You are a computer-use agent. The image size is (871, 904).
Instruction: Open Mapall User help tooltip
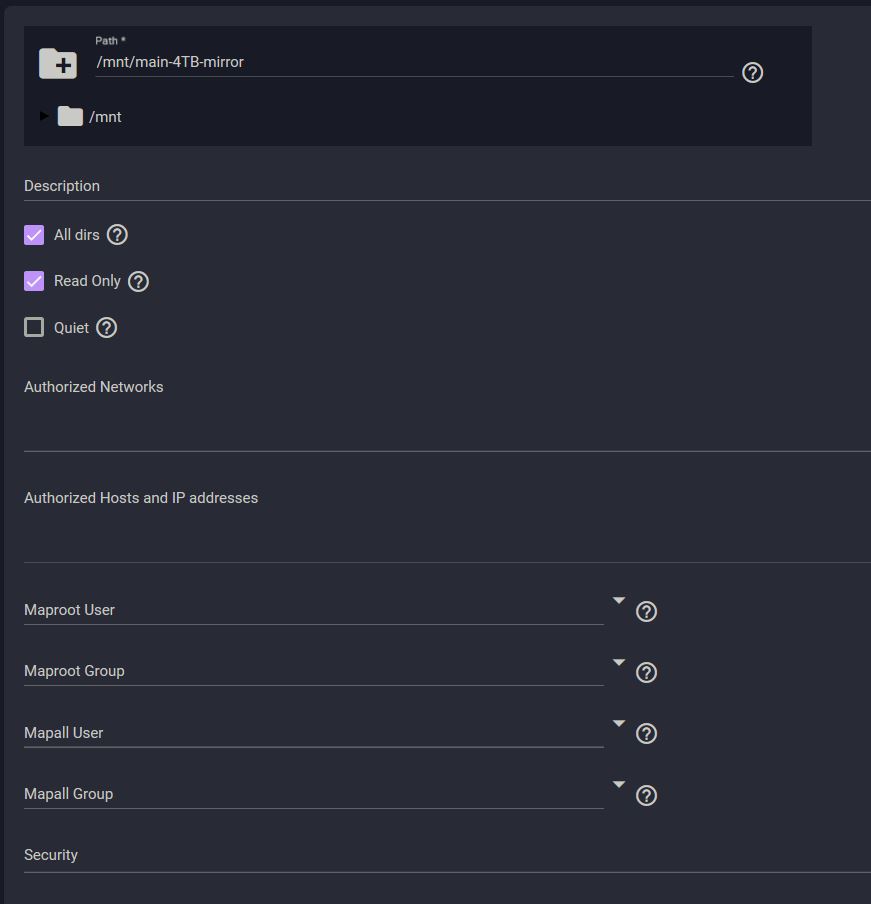(x=646, y=733)
